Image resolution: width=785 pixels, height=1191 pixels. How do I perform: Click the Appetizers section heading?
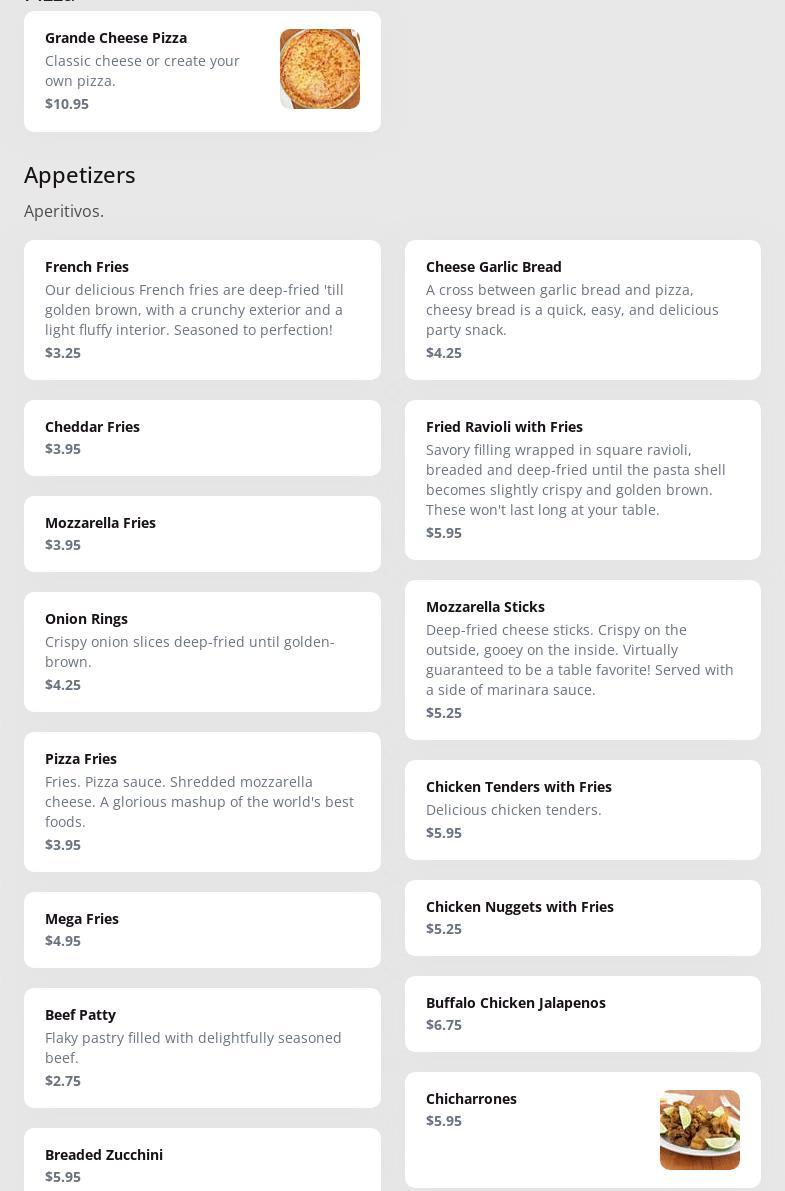(80, 175)
